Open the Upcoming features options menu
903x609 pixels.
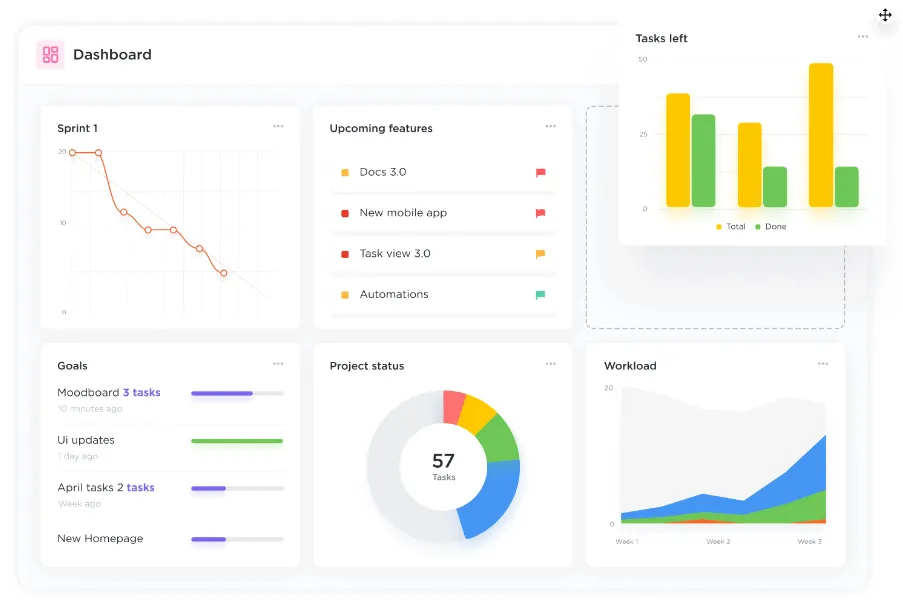[x=551, y=126]
